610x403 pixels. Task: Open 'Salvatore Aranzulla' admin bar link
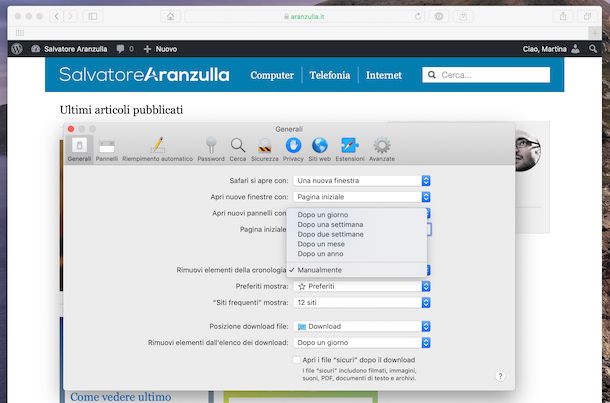click(x=69, y=49)
